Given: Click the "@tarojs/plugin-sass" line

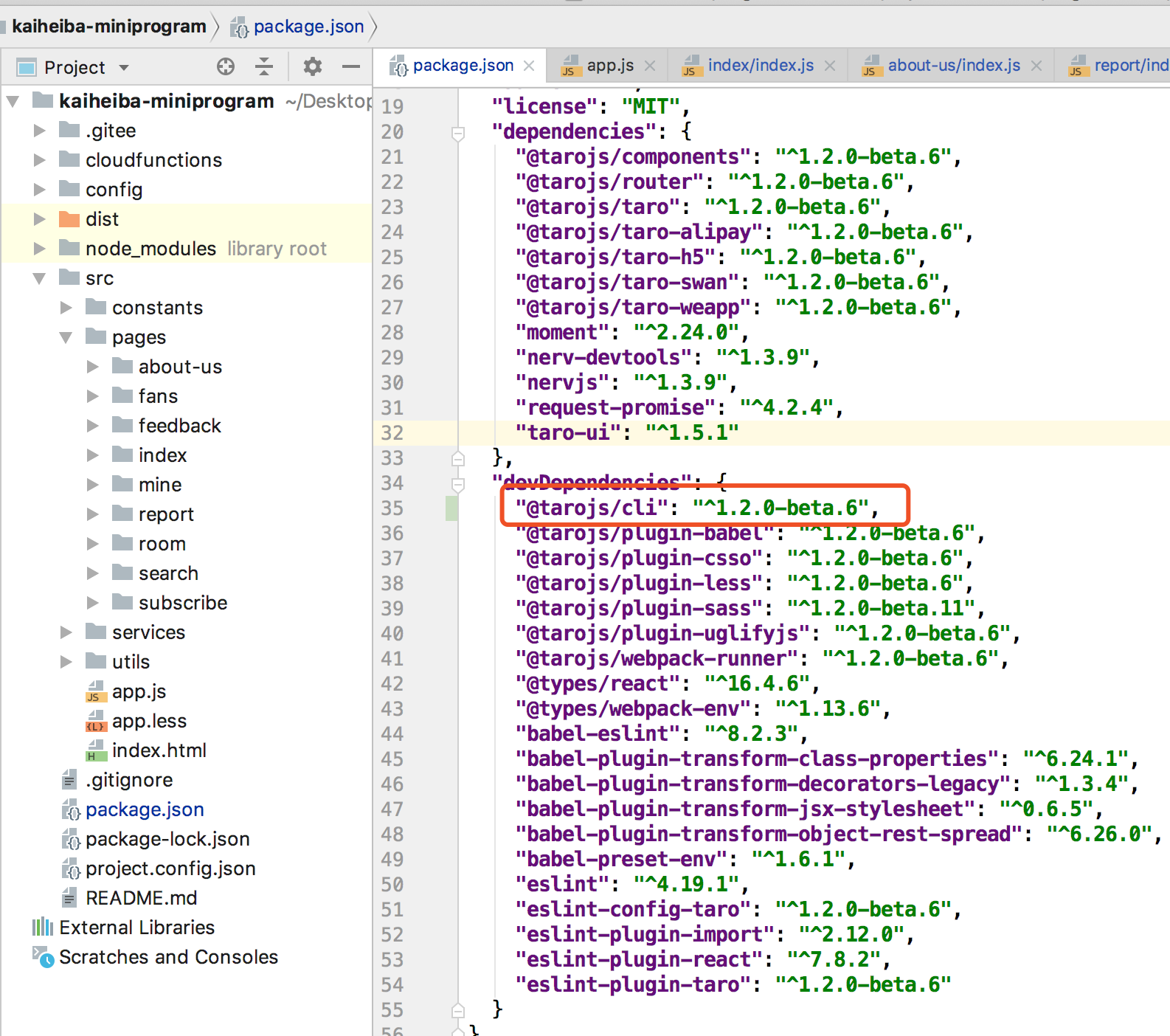Looking at the screenshot, I should point(750,608).
